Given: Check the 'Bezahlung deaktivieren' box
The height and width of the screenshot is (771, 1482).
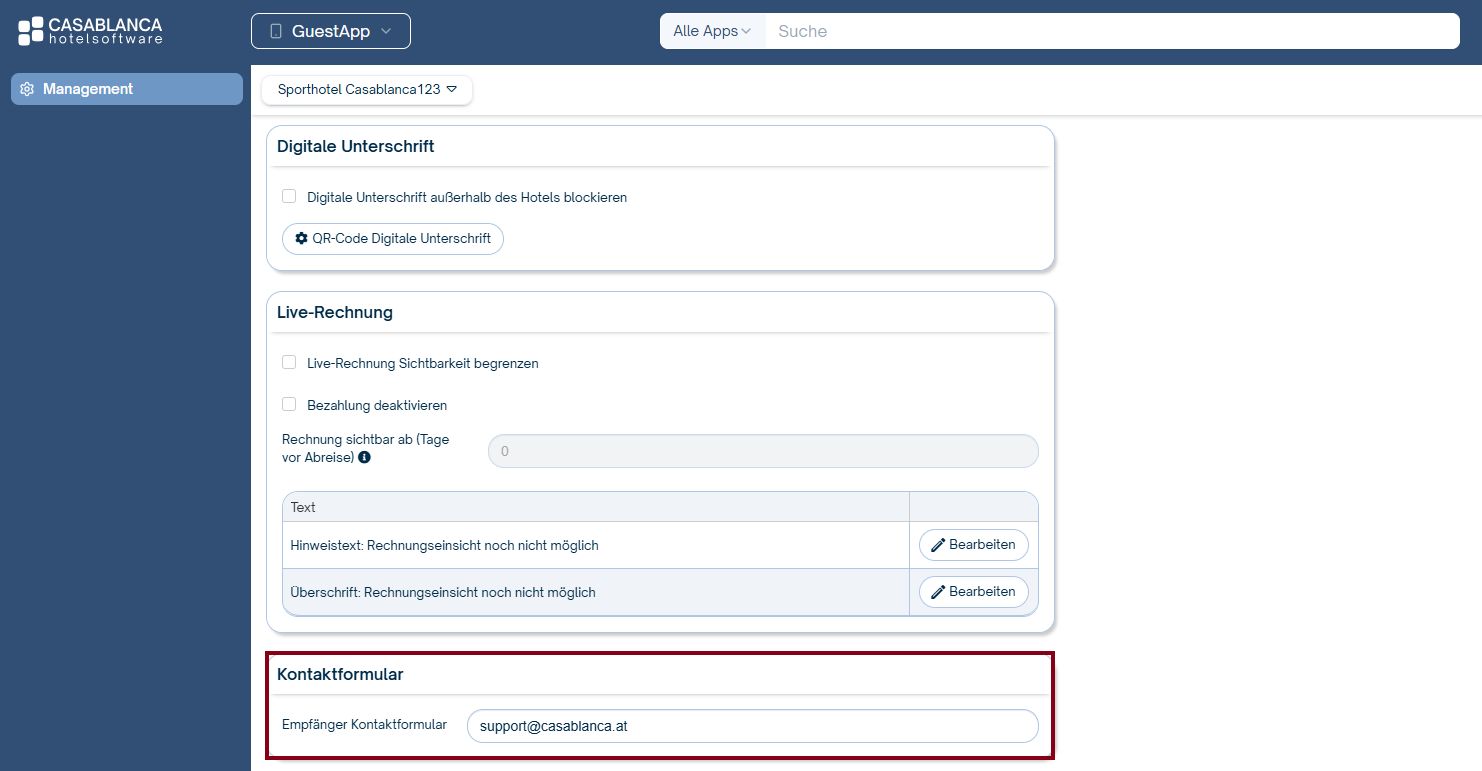Looking at the screenshot, I should click(289, 404).
